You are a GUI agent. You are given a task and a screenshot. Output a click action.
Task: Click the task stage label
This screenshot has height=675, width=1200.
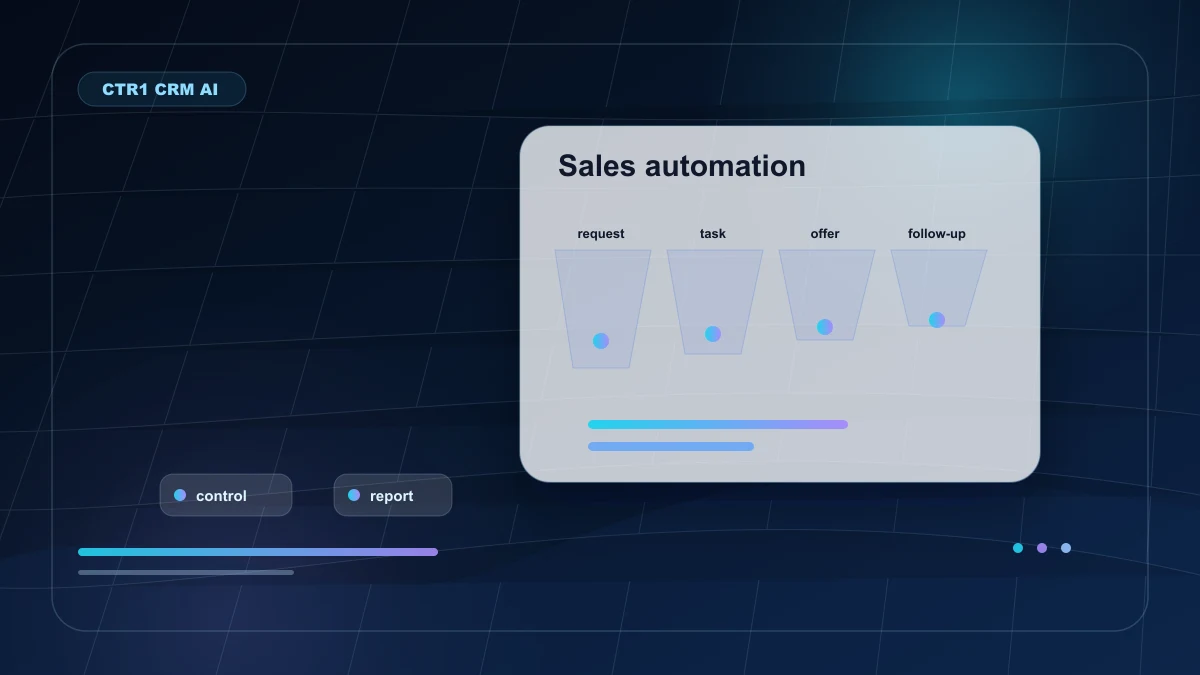(713, 234)
